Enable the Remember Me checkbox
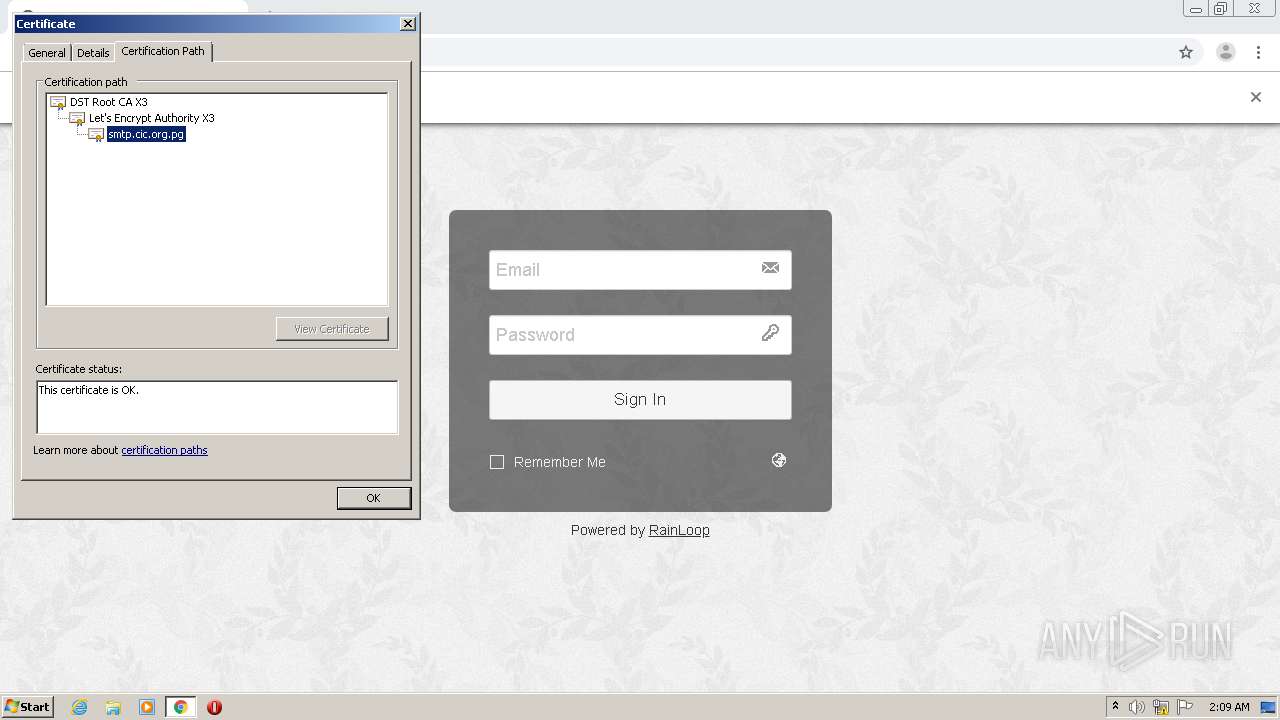 point(497,462)
